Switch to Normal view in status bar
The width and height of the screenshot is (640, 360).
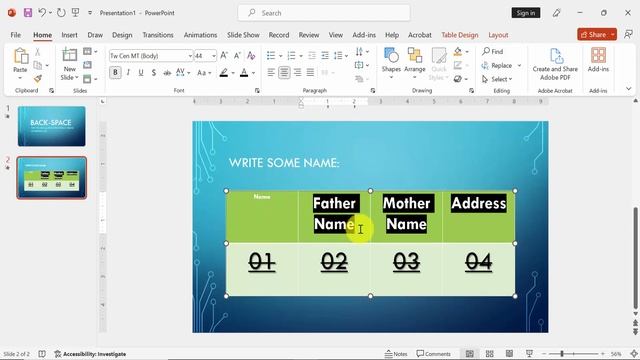[470, 353]
